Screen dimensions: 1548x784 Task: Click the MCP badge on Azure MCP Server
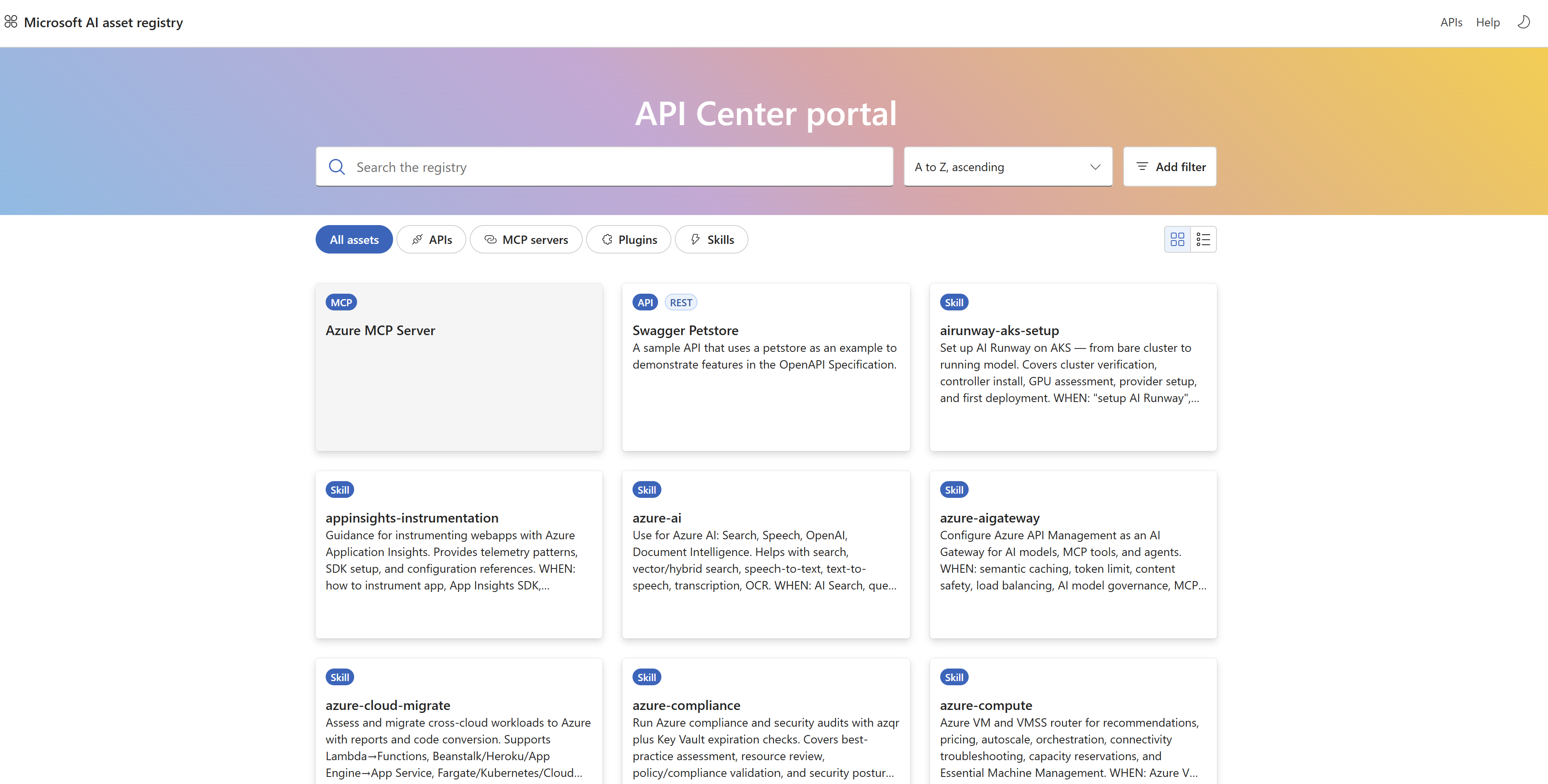(x=341, y=302)
